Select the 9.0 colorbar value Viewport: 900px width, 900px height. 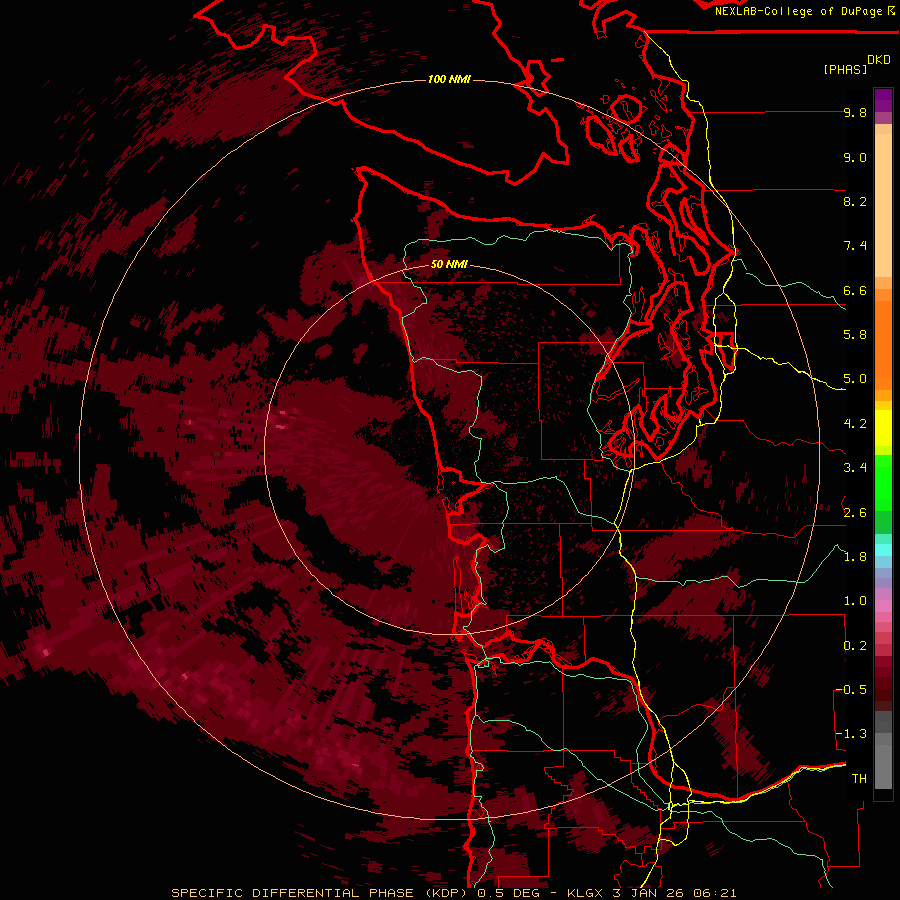coord(855,157)
